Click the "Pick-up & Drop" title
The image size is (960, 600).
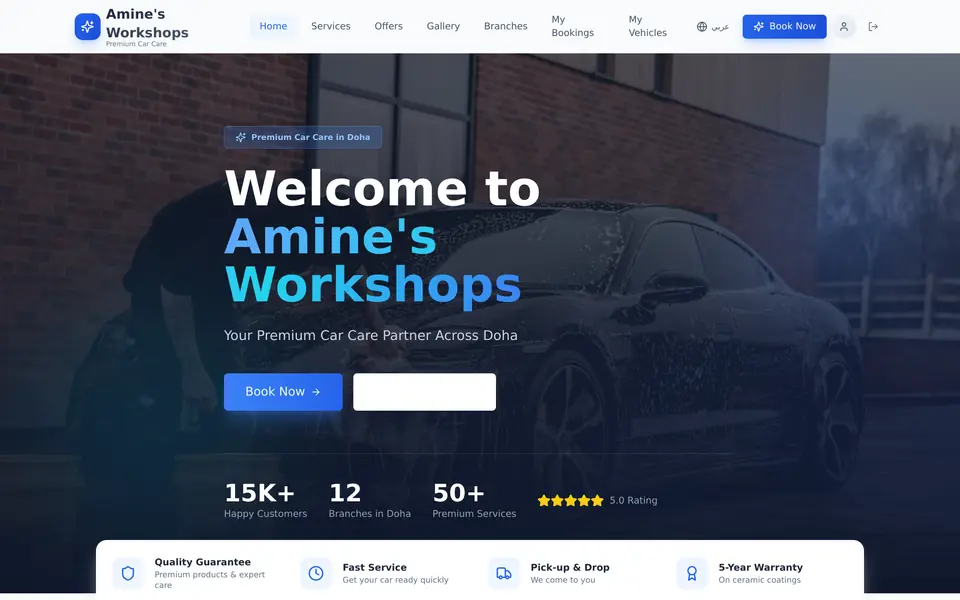pos(570,568)
